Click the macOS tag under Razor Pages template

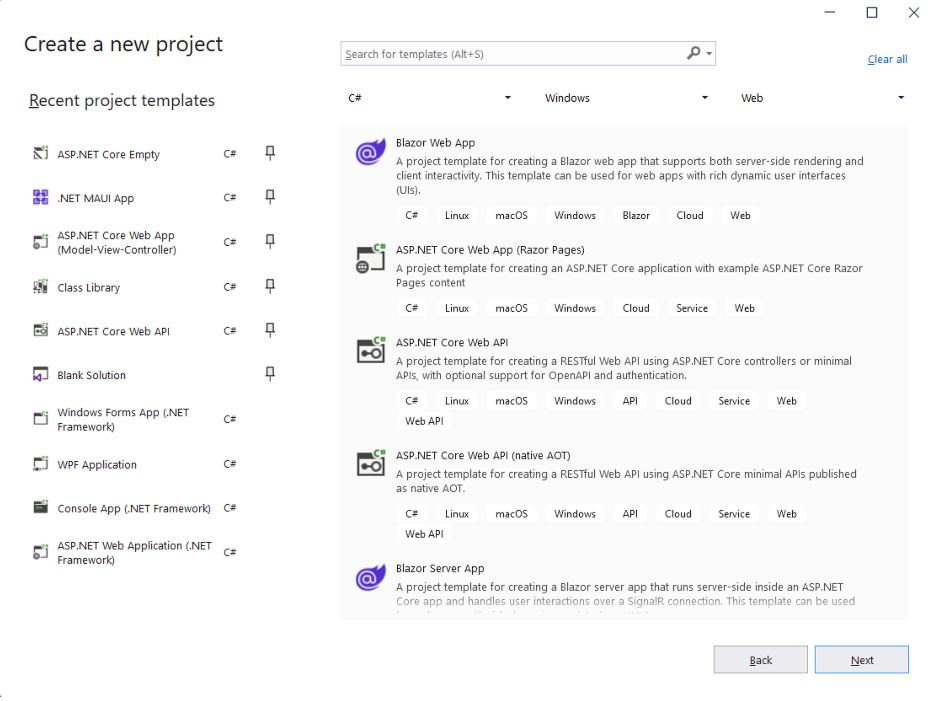point(511,308)
